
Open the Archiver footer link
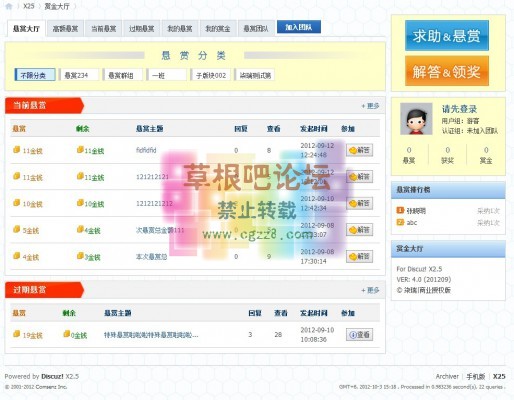pyautogui.click(x=447, y=376)
